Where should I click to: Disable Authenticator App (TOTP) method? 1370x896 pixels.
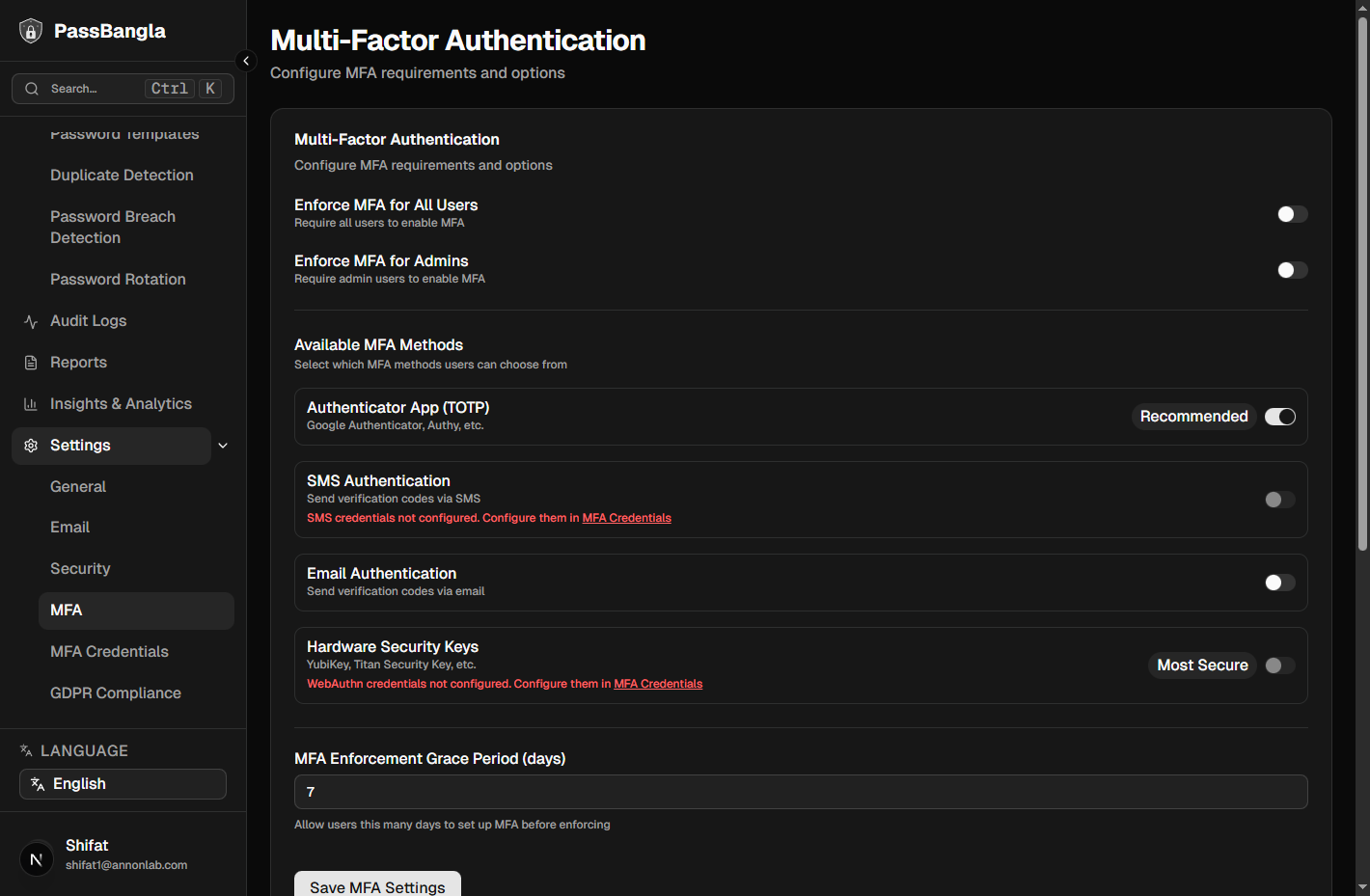pos(1280,416)
